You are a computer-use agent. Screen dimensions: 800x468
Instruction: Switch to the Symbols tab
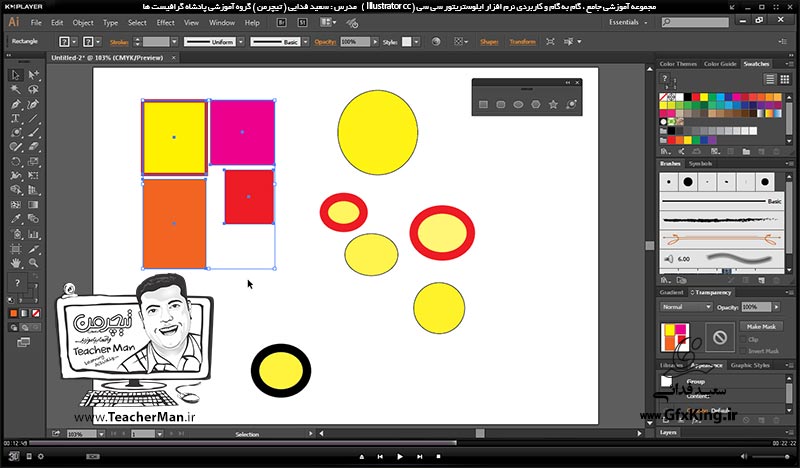click(x=700, y=163)
